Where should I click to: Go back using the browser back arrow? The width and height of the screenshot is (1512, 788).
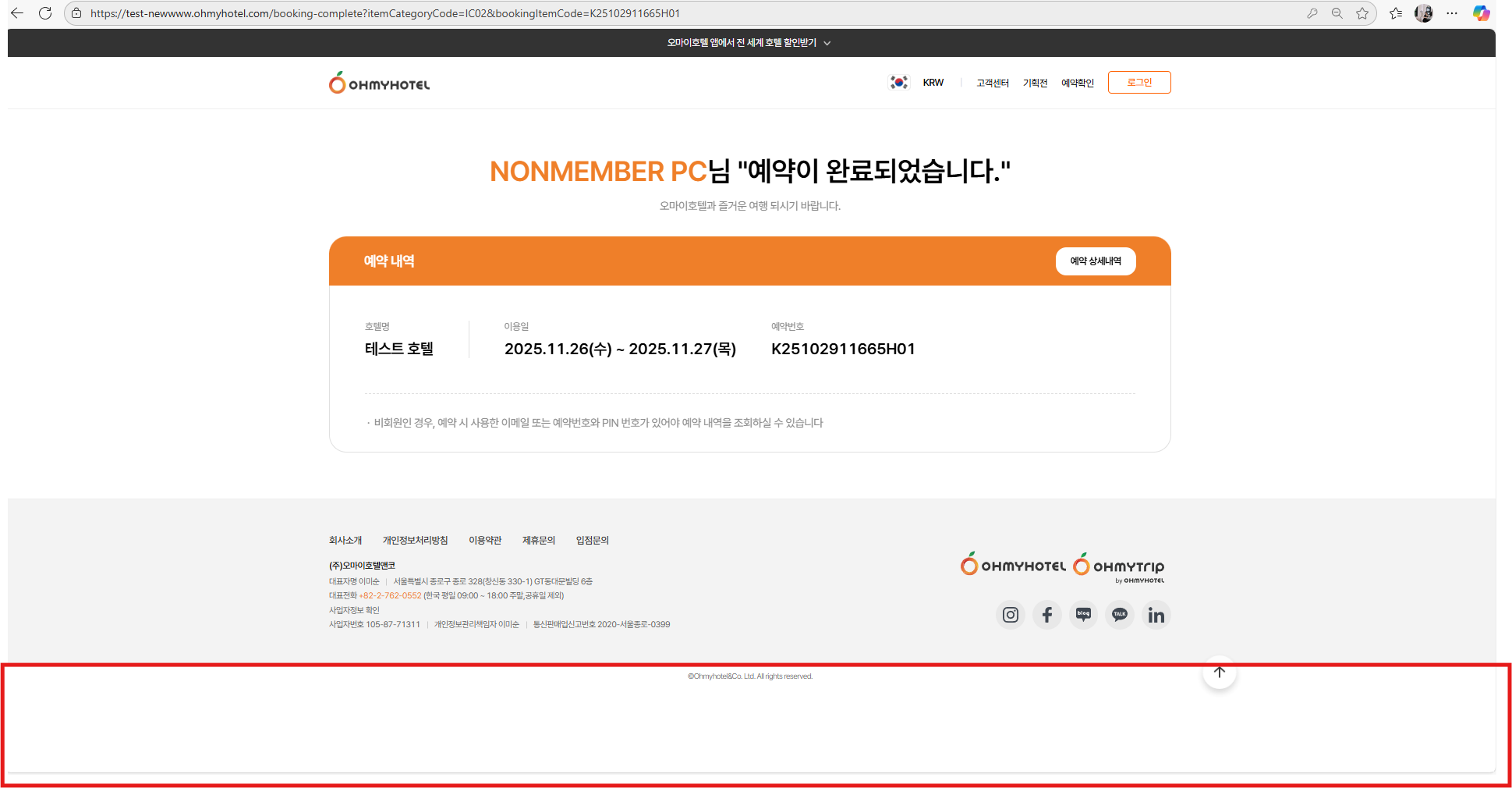(x=17, y=13)
